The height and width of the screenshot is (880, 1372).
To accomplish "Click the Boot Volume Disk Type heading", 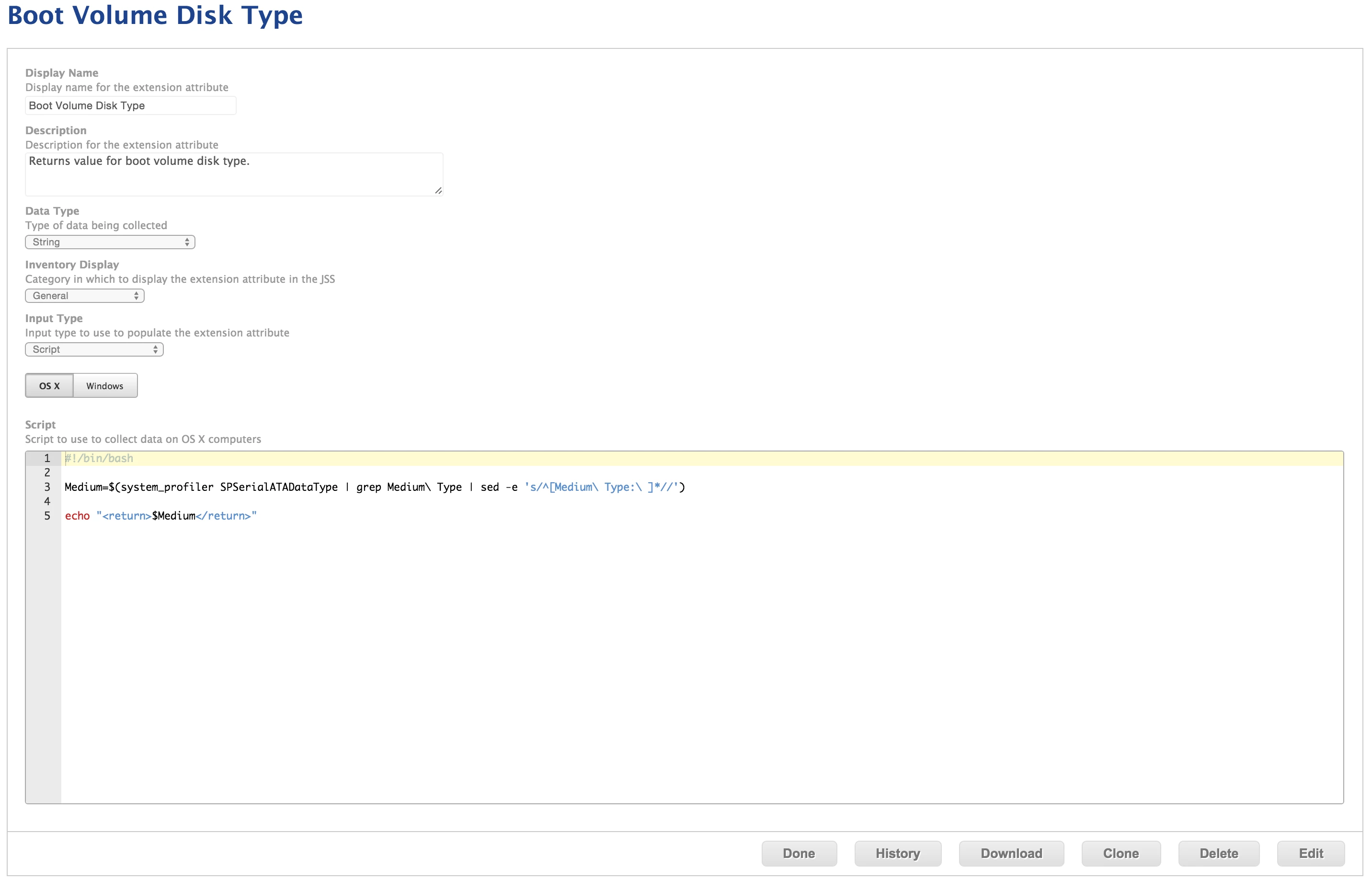I will pos(155,15).
